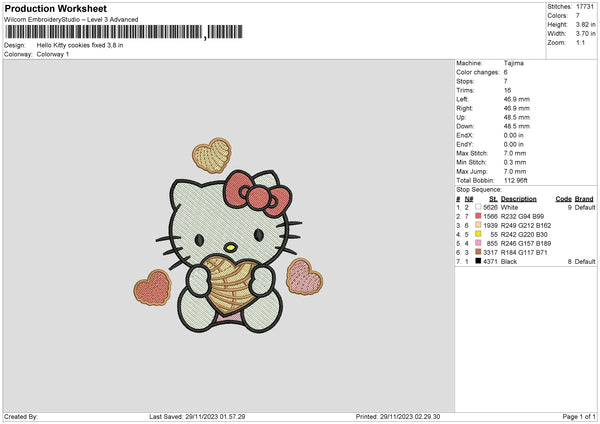Click the Zoom value 1:1
Viewport: 600px width, 424px height.
pos(580,42)
